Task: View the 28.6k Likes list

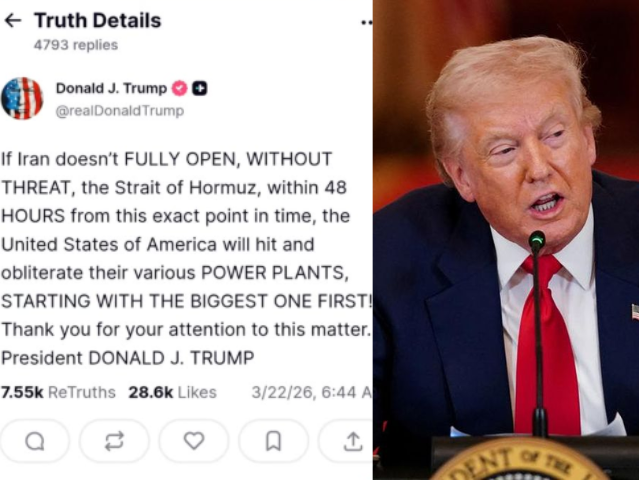Action: (x=172, y=392)
